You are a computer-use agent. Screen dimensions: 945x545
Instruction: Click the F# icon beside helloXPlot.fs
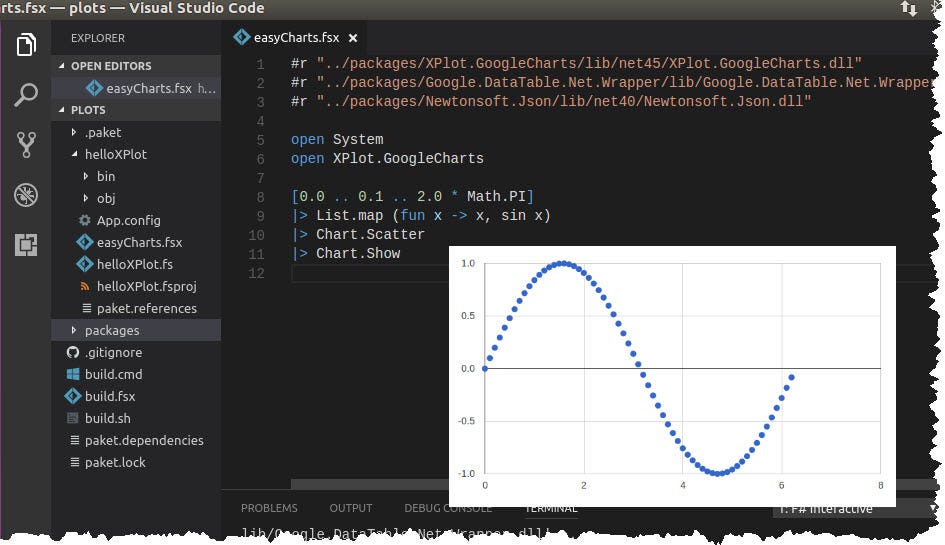[85, 264]
